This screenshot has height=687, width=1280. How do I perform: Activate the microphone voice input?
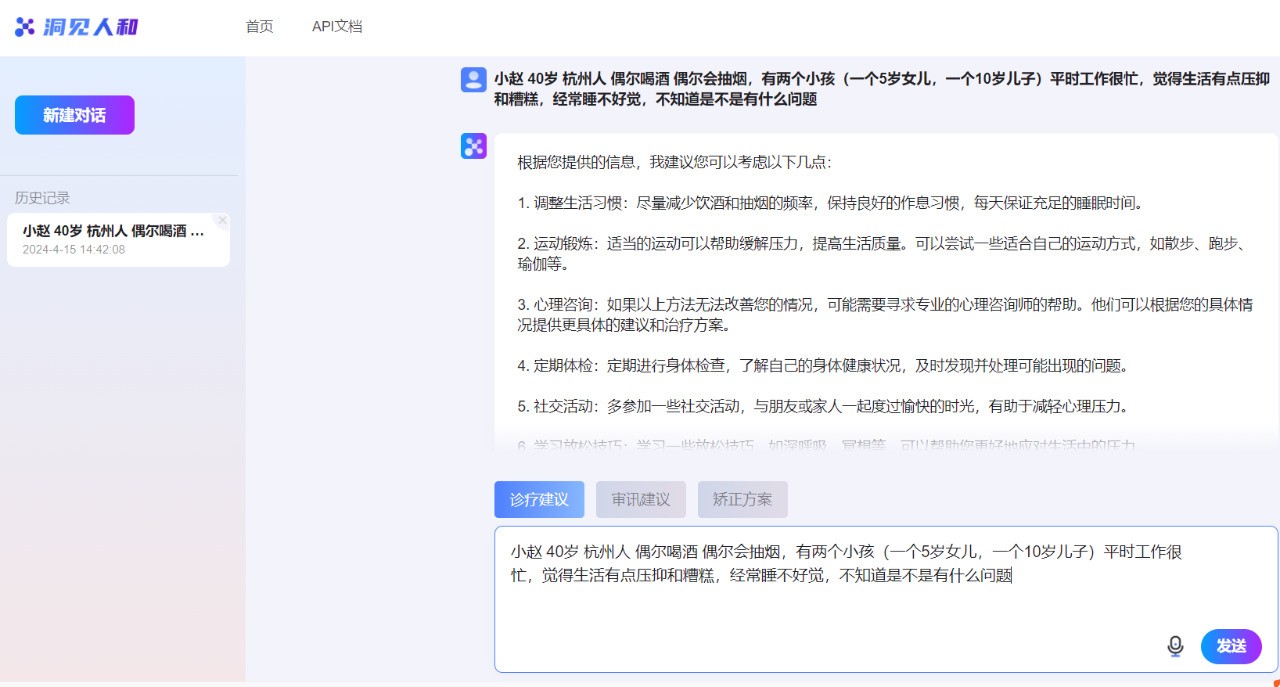click(x=1175, y=646)
